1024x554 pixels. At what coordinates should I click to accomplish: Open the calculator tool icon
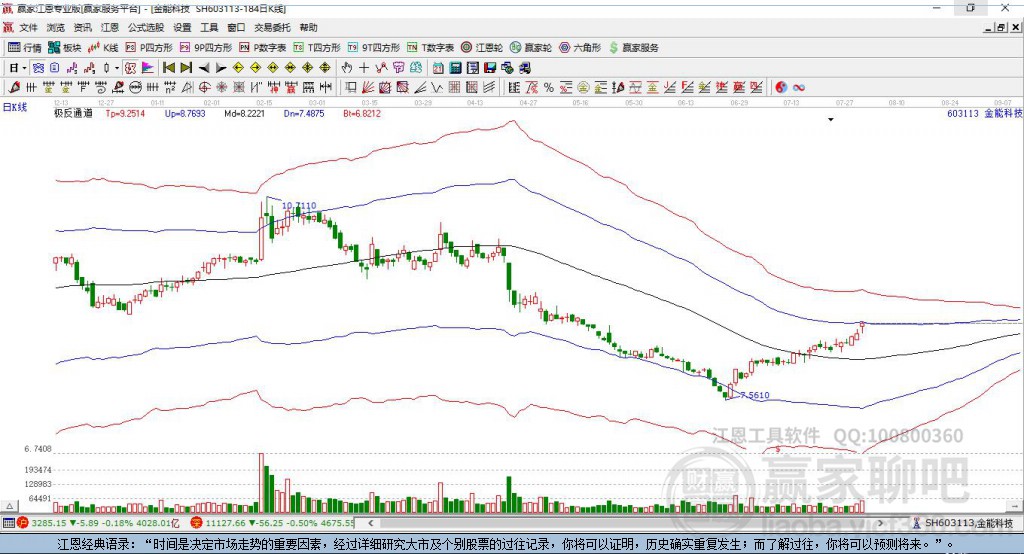[x=455, y=68]
